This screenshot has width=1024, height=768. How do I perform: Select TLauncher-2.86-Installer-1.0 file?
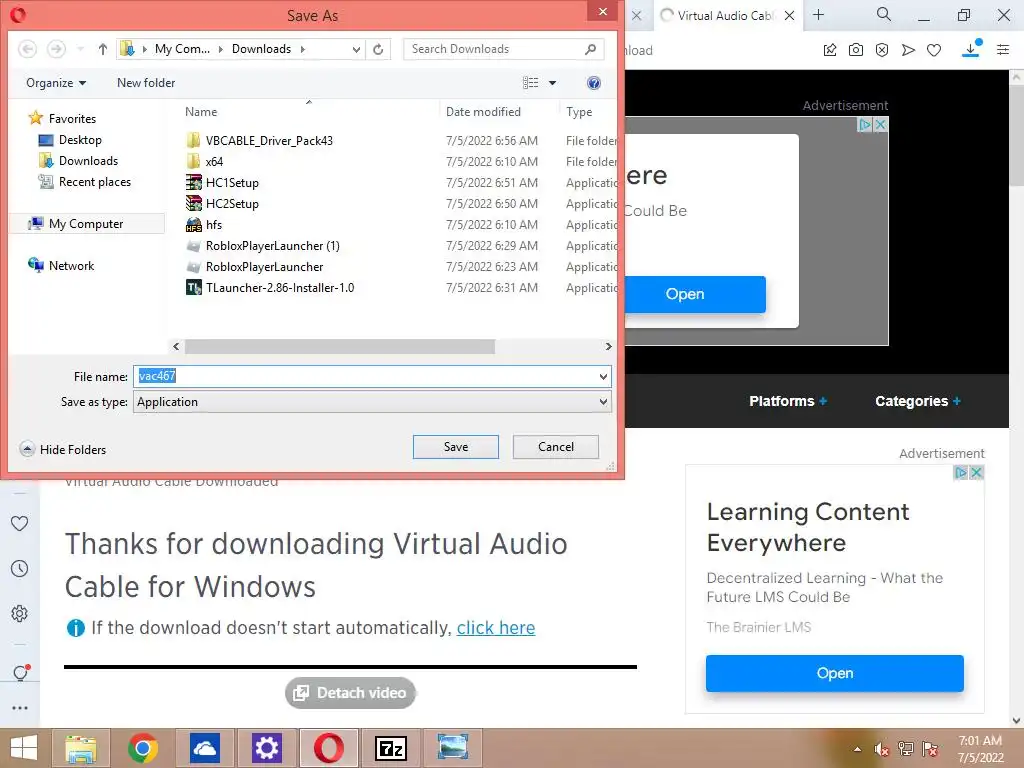[x=280, y=288]
